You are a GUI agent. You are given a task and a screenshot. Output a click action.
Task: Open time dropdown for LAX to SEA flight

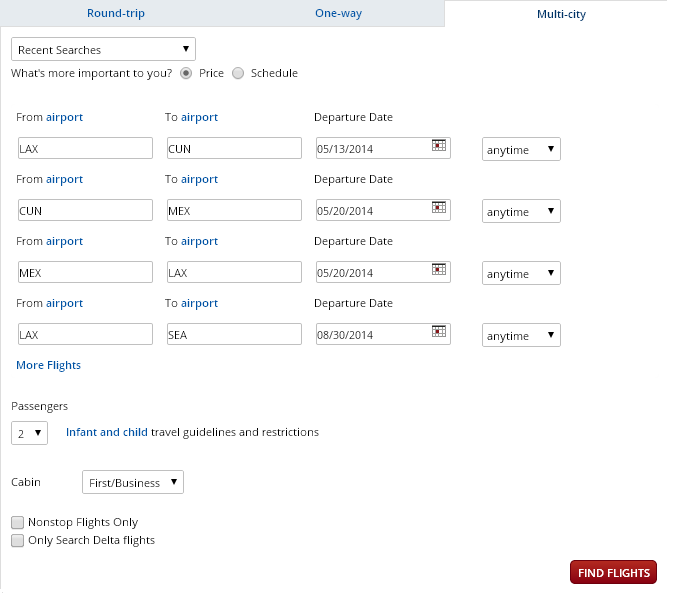521,335
